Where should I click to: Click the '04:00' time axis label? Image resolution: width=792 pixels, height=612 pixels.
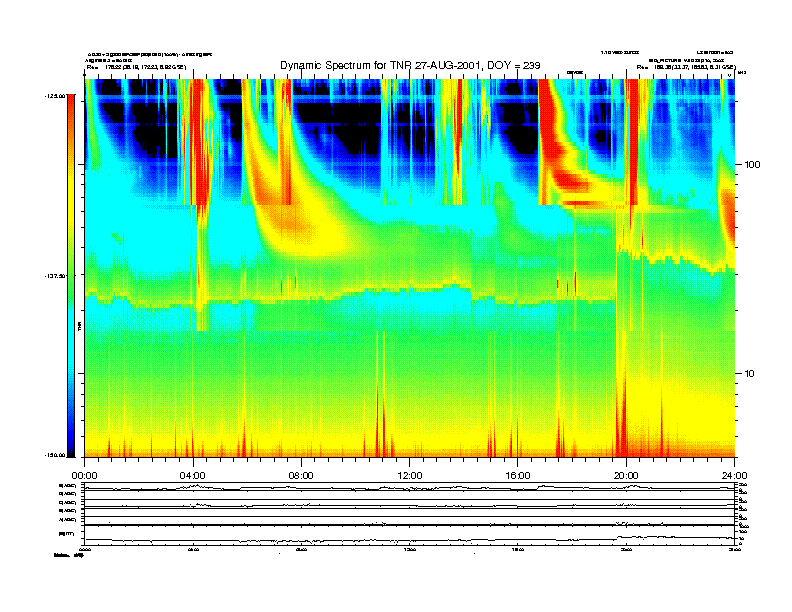193,476
